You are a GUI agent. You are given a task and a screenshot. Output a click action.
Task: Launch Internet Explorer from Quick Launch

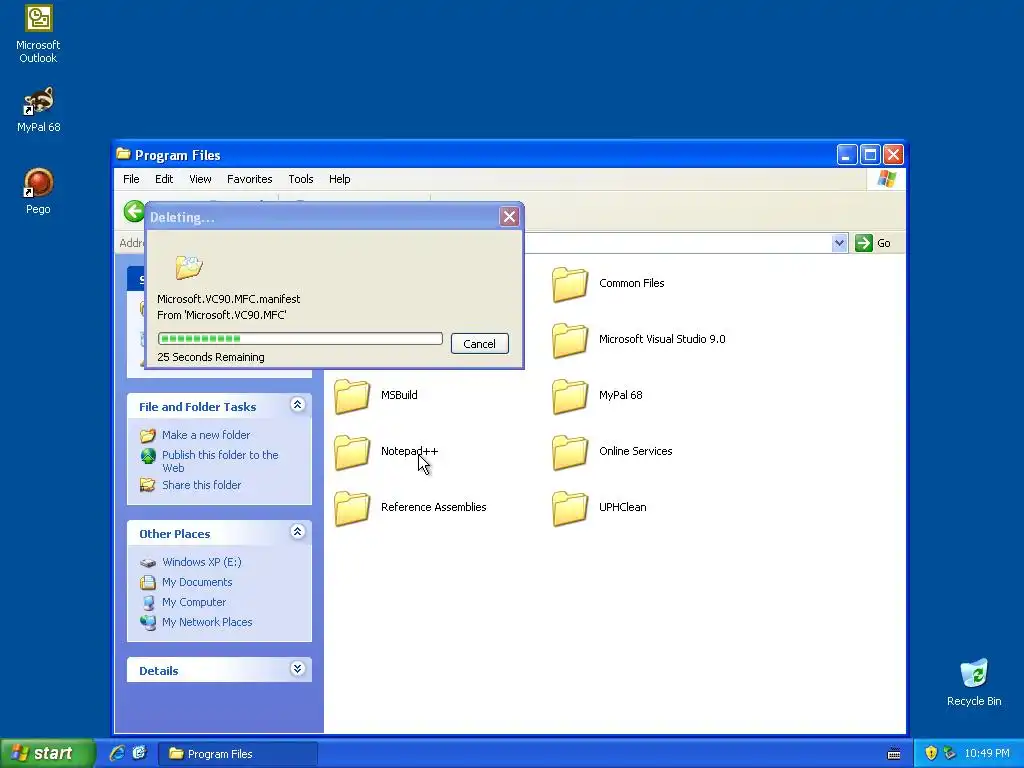(117, 753)
